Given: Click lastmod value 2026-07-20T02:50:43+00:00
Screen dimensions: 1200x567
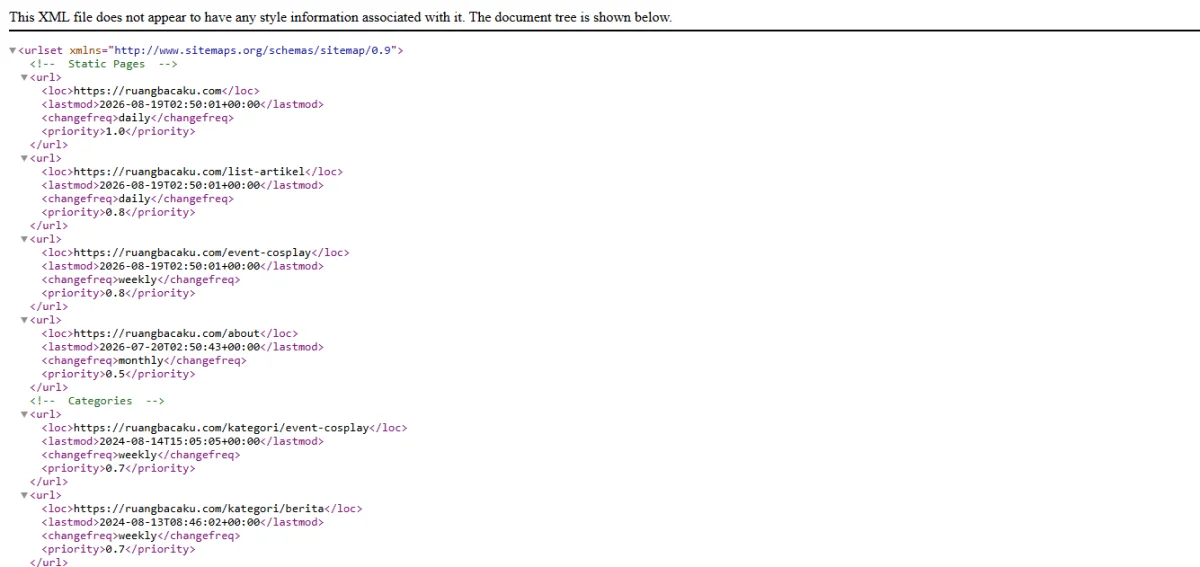Looking at the screenshot, I should point(180,347).
